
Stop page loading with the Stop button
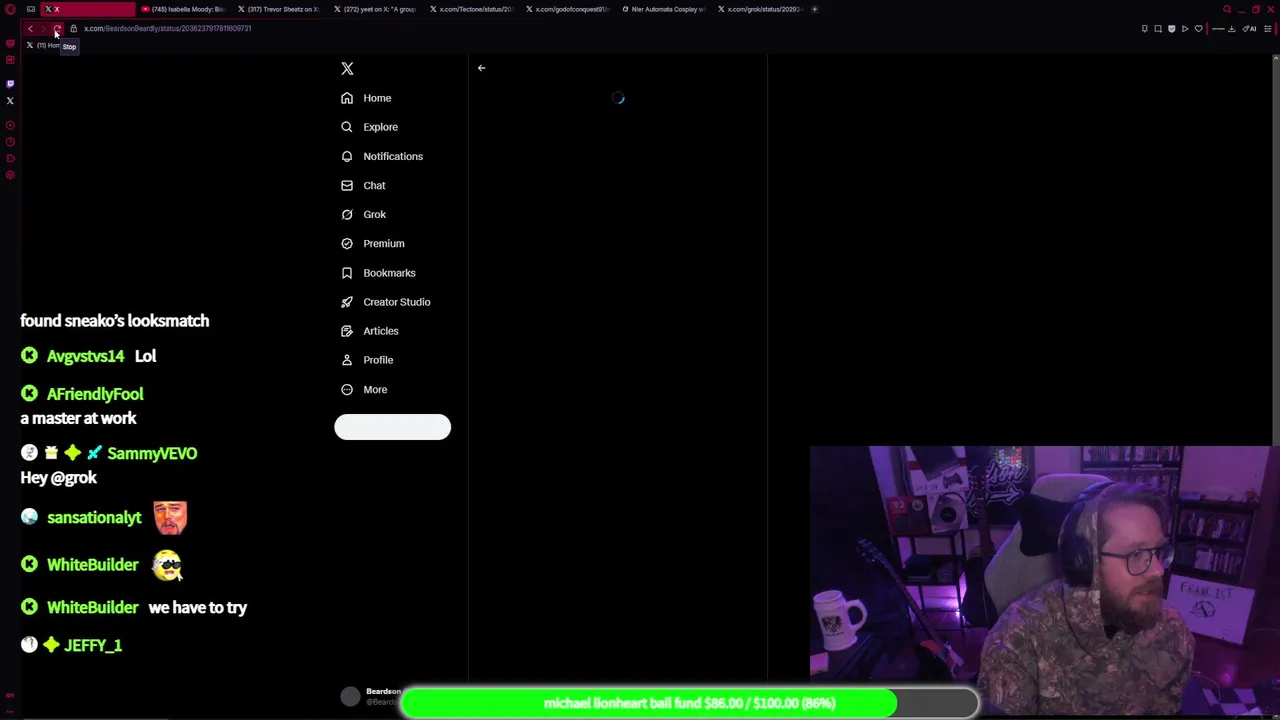(57, 28)
